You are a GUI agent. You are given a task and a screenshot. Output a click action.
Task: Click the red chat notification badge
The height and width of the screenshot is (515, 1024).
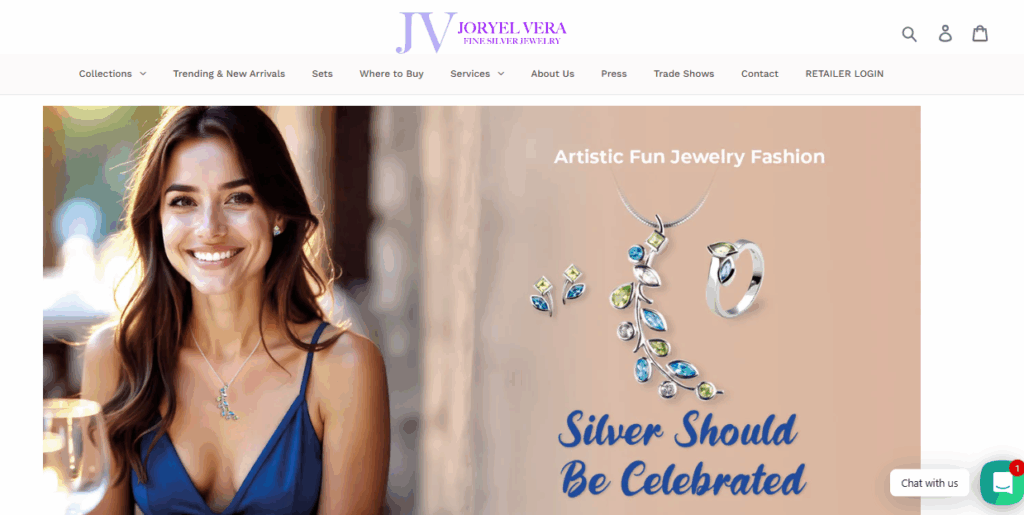tap(1016, 467)
